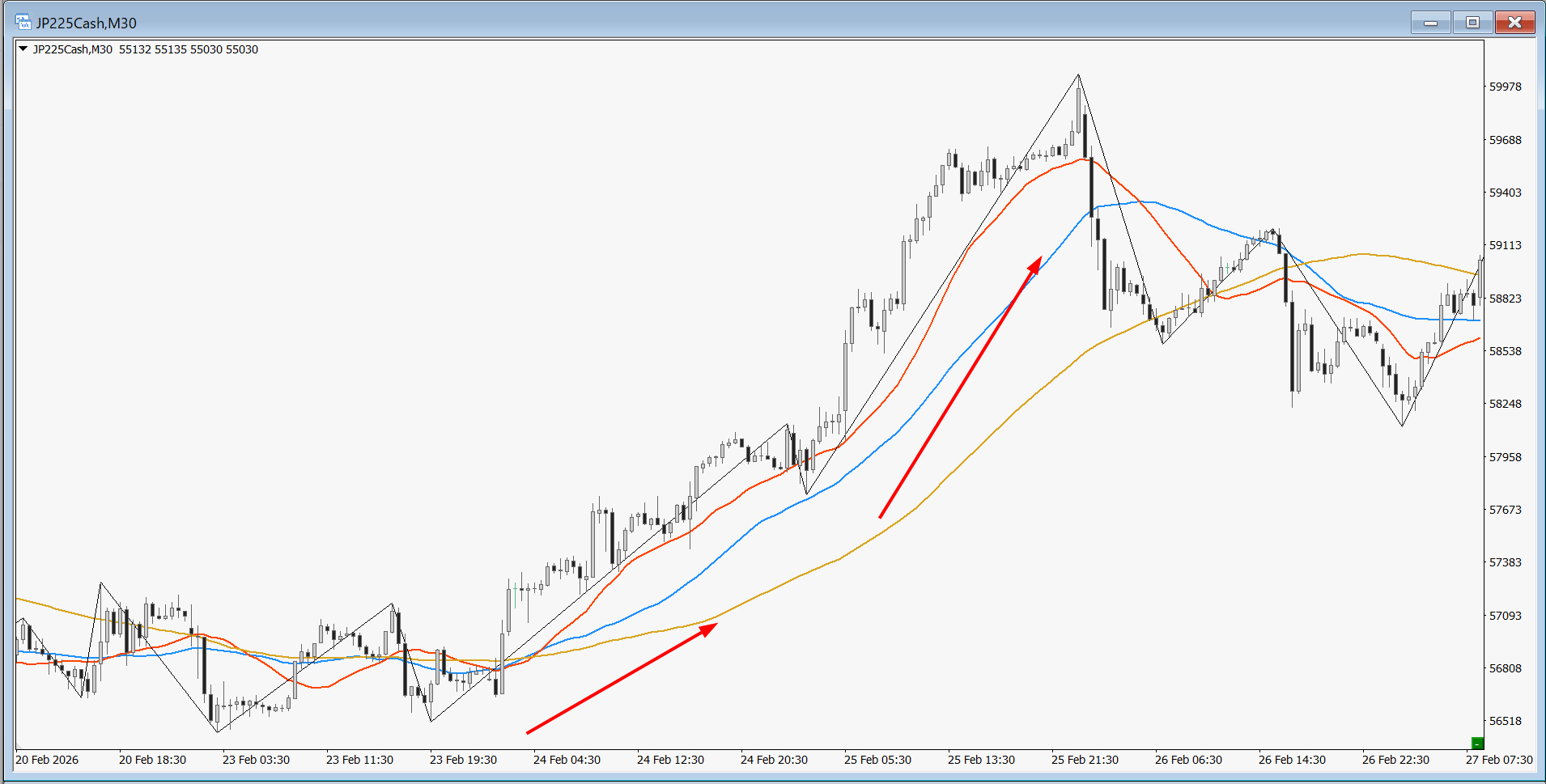This screenshot has width=1546, height=784.
Task: Click the 24 Feb 12:30 time label
Action: point(670,760)
